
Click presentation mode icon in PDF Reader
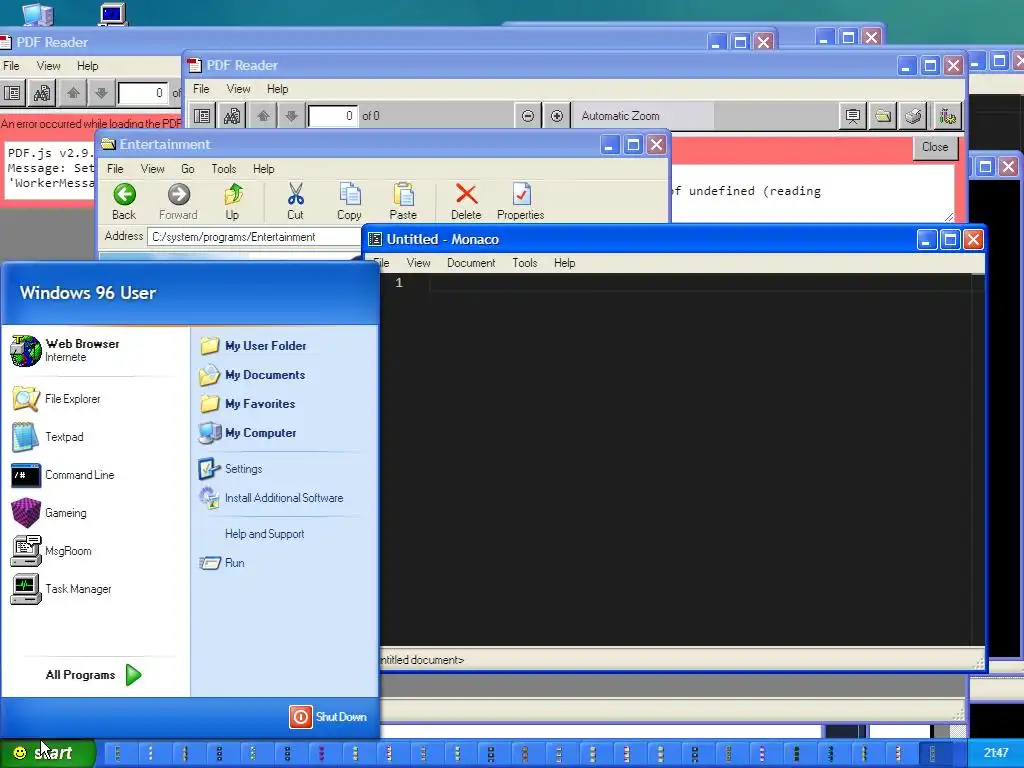[852, 116]
